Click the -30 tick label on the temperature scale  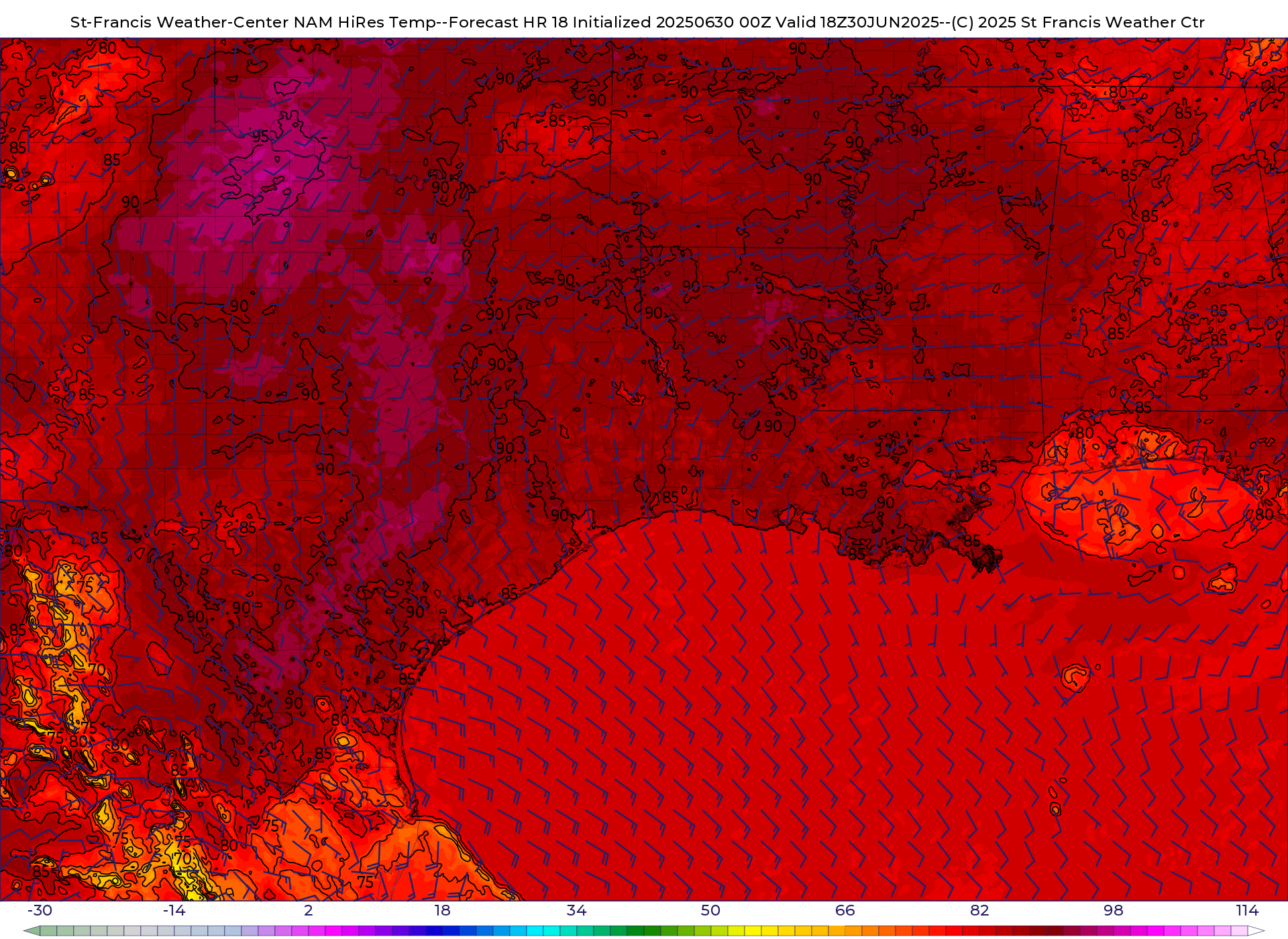point(40,910)
